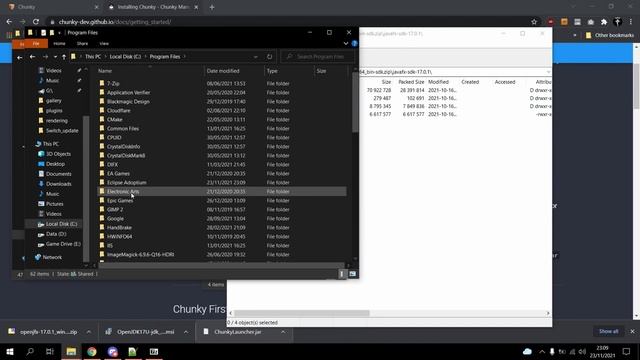
Task: Select the ImageMagick-6.9.6-Q16-HDRI folder
Action: coord(140,254)
